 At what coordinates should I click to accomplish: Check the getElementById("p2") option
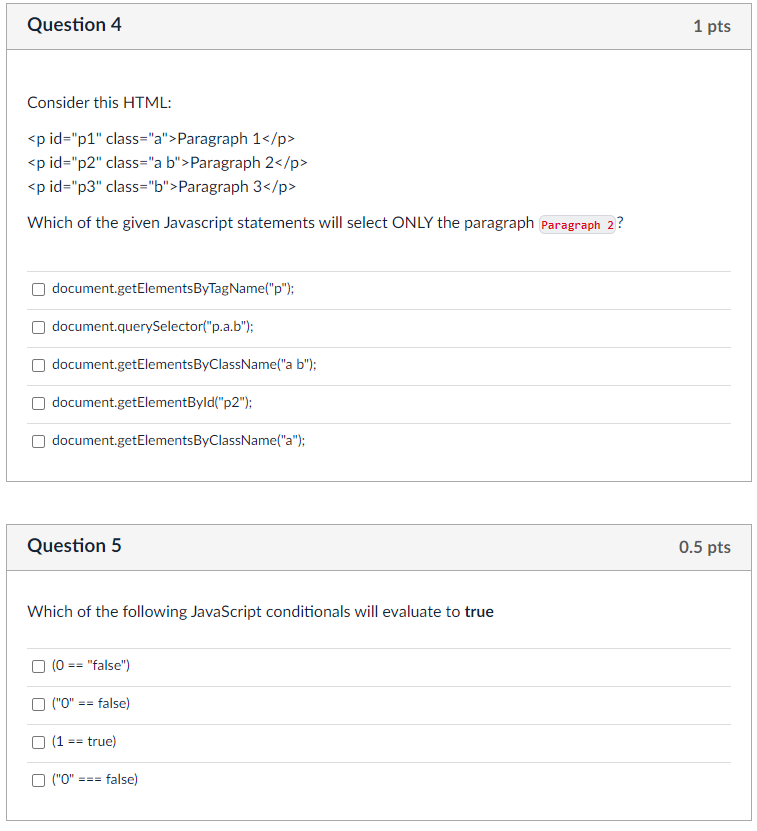[38, 404]
